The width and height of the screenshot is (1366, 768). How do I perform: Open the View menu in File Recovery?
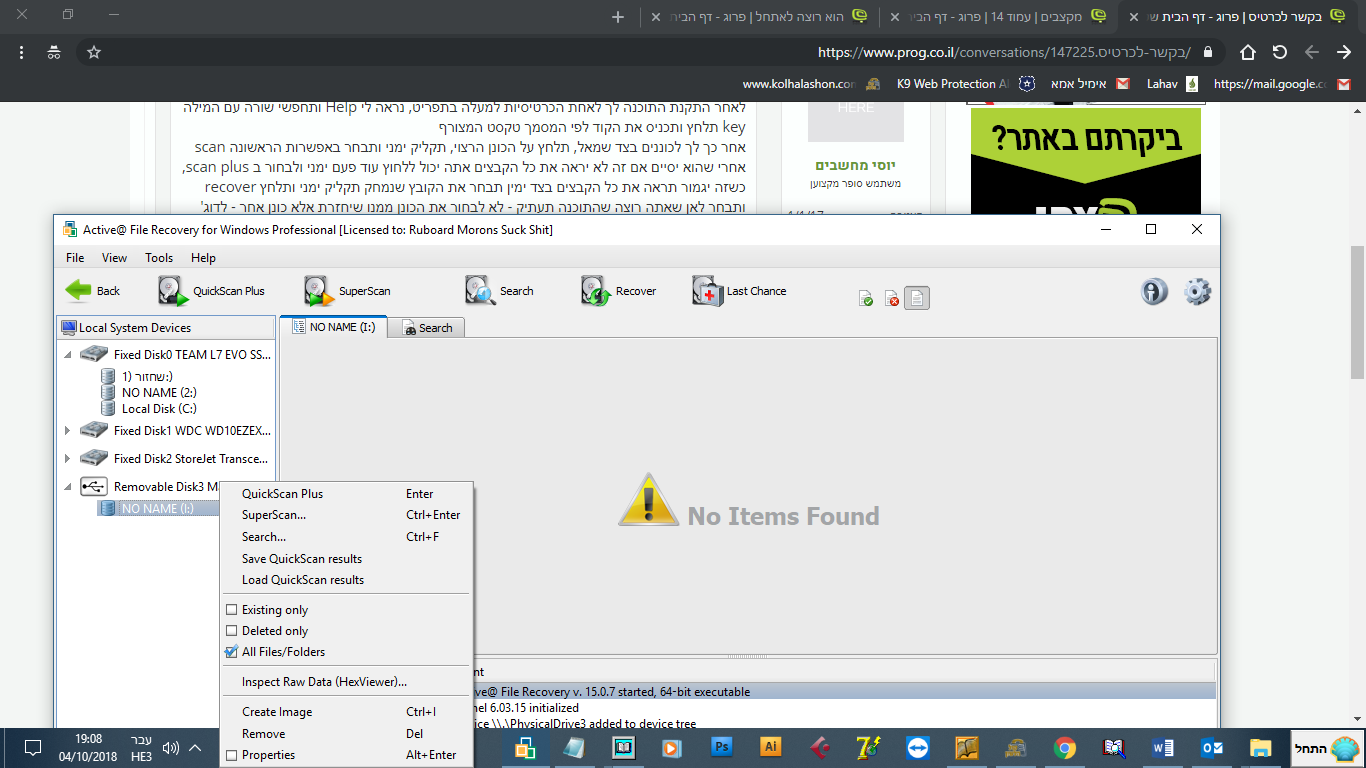[x=115, y=258]
